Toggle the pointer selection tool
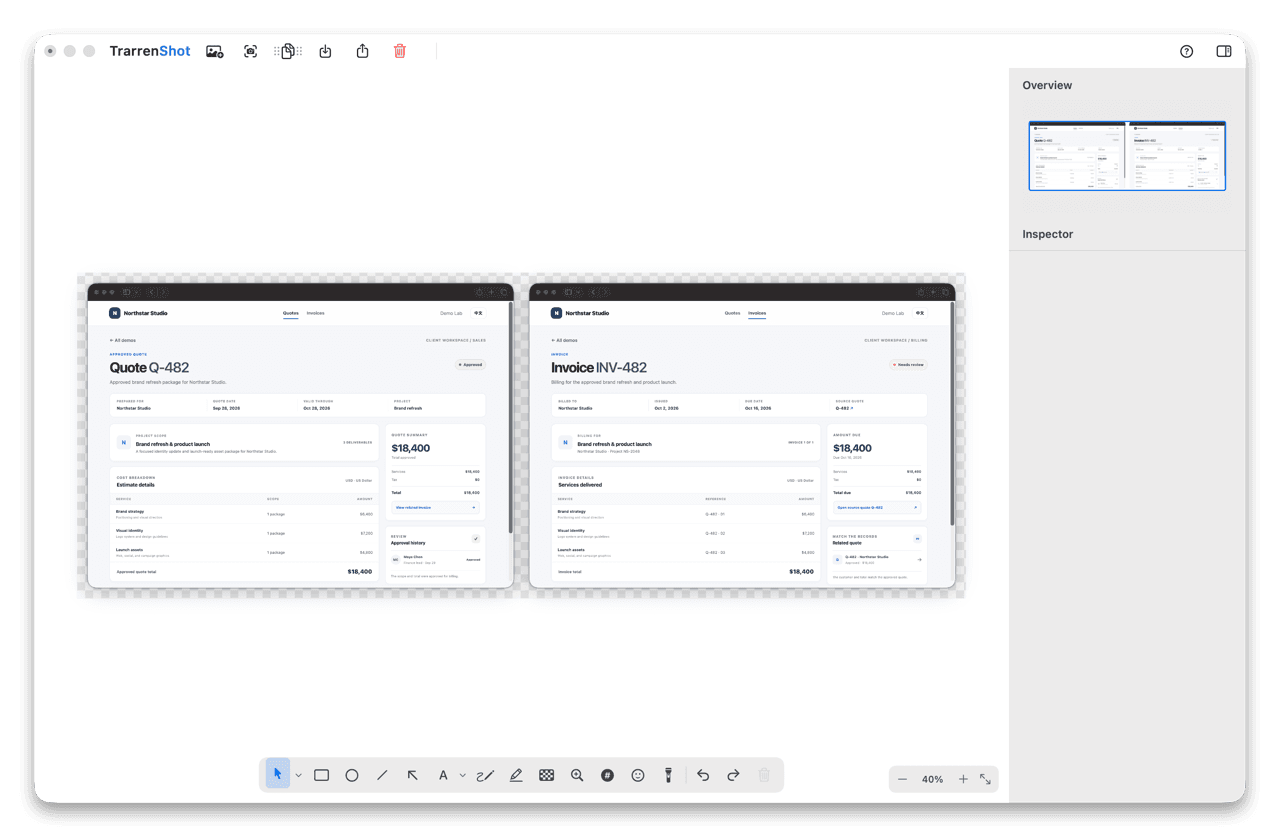This screenshot has width=1280, height=837. coord(278,774)
